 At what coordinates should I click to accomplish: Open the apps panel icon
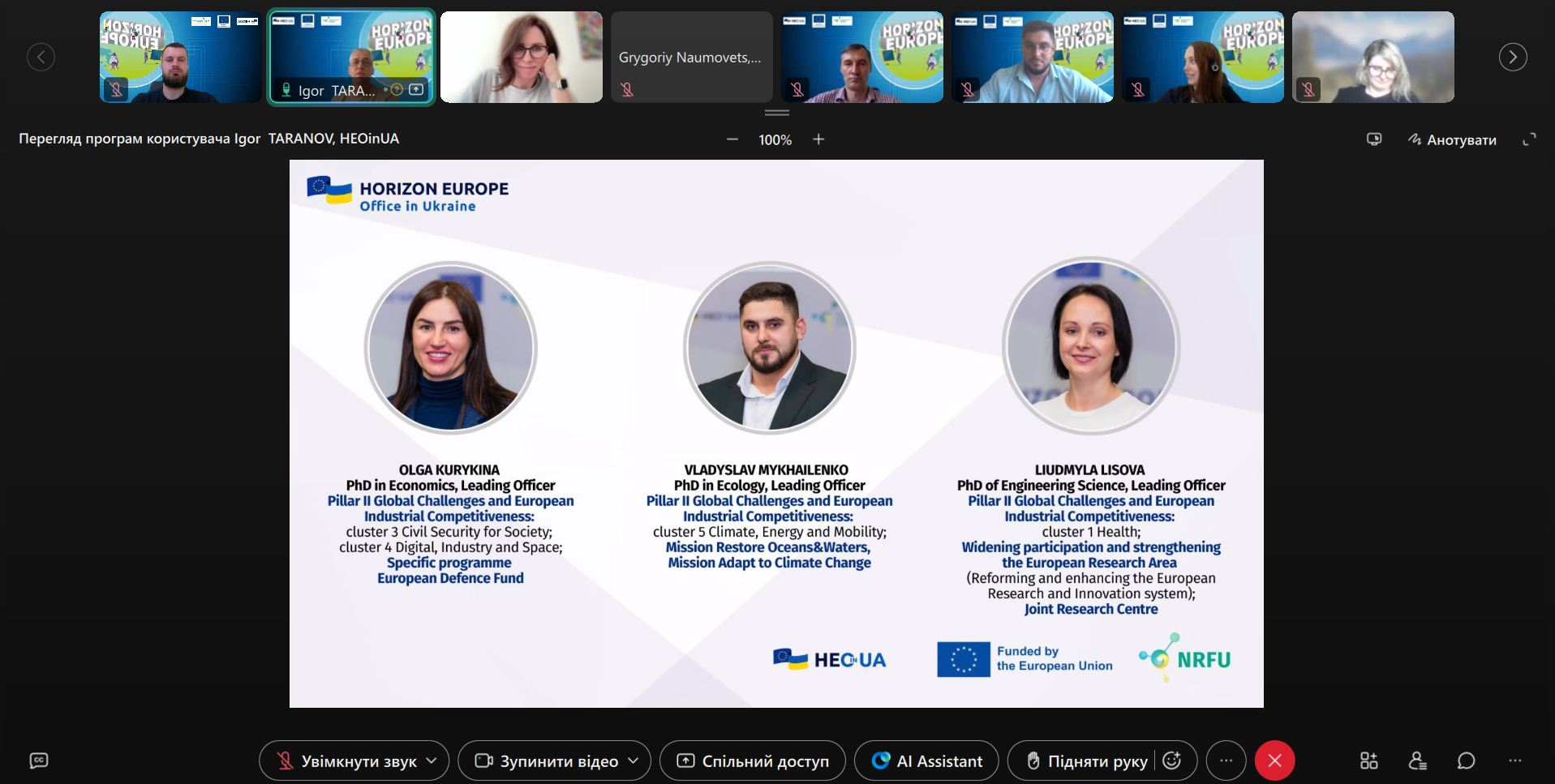[x=1369, y=760]
